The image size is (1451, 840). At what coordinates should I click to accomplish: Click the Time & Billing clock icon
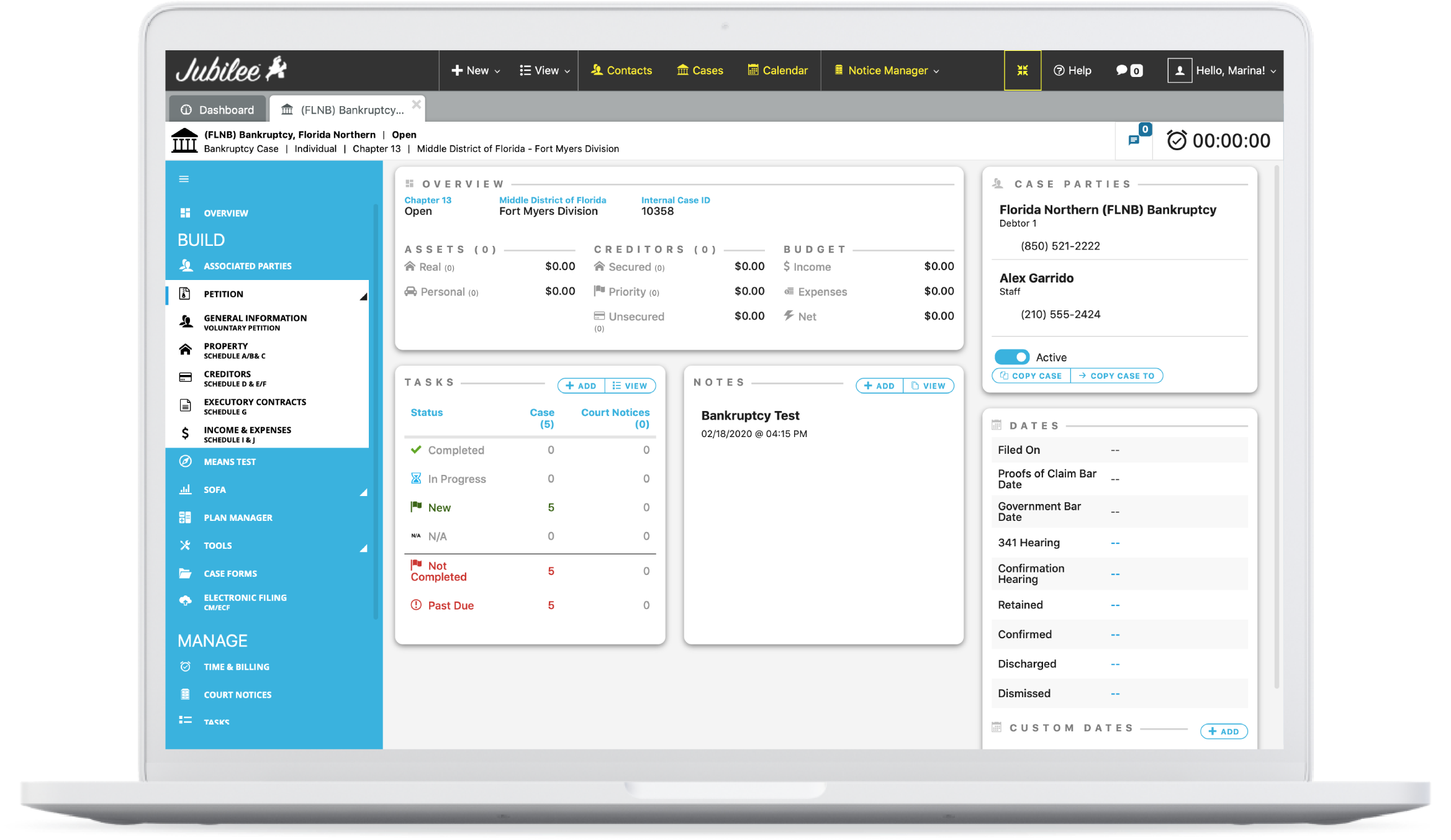point(185,666)
